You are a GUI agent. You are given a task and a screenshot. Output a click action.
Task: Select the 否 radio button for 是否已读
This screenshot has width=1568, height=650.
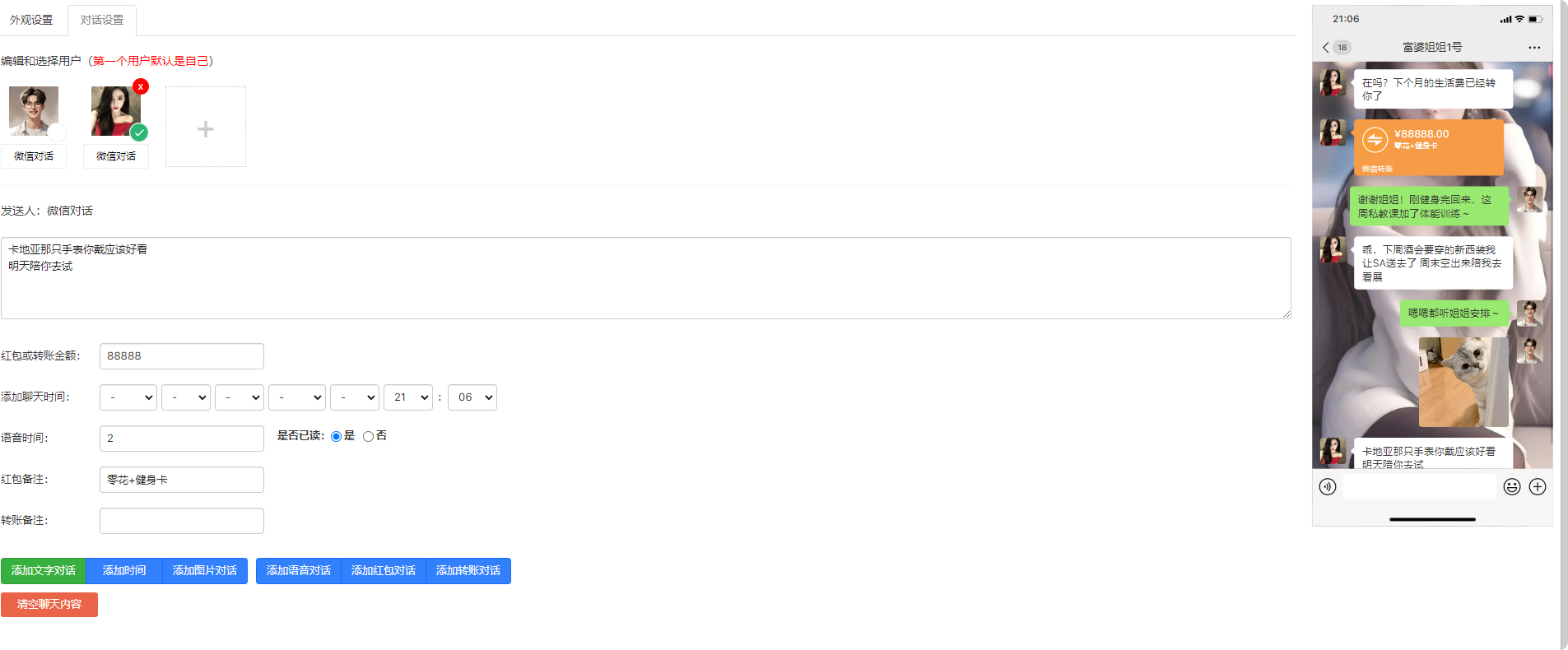pos(368,437)
